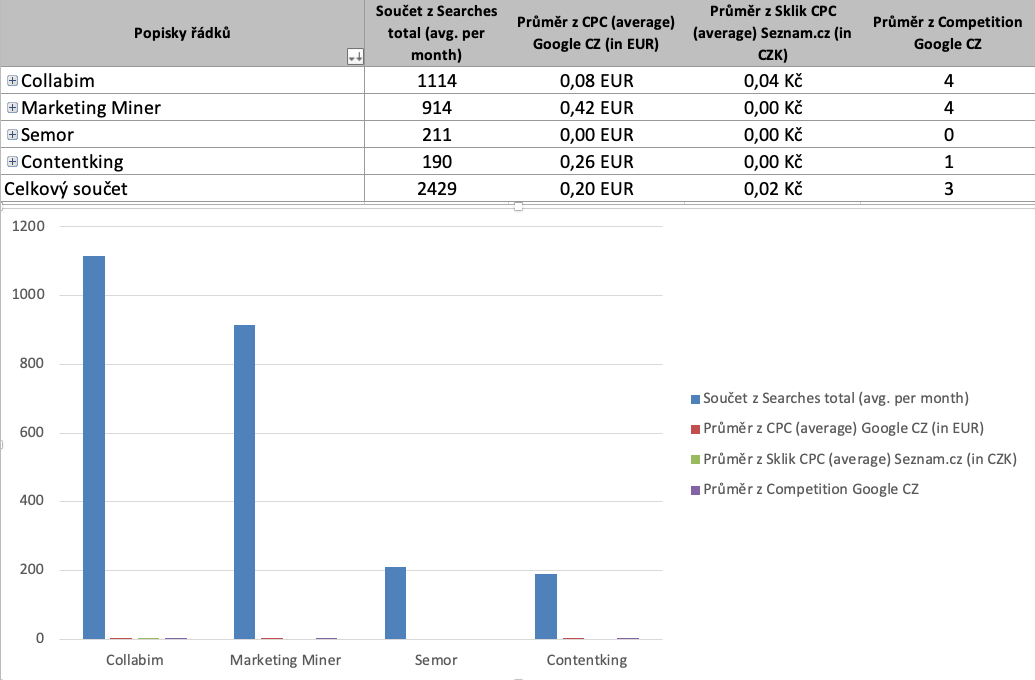Click the red CPC Google legend swatch
The width and height of the screenshot is (1035, 680).
click(695, 429)
